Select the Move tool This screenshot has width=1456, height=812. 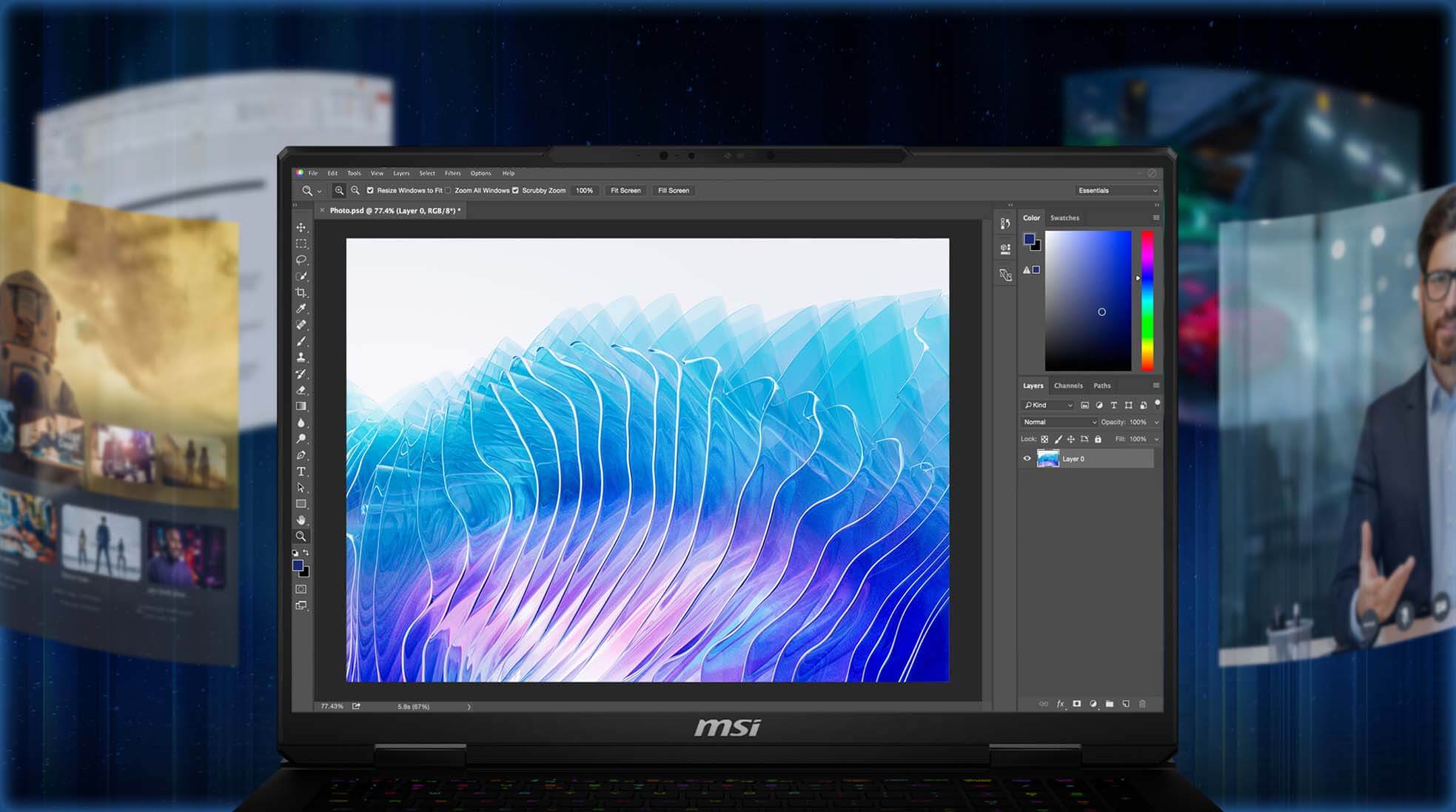301,227
